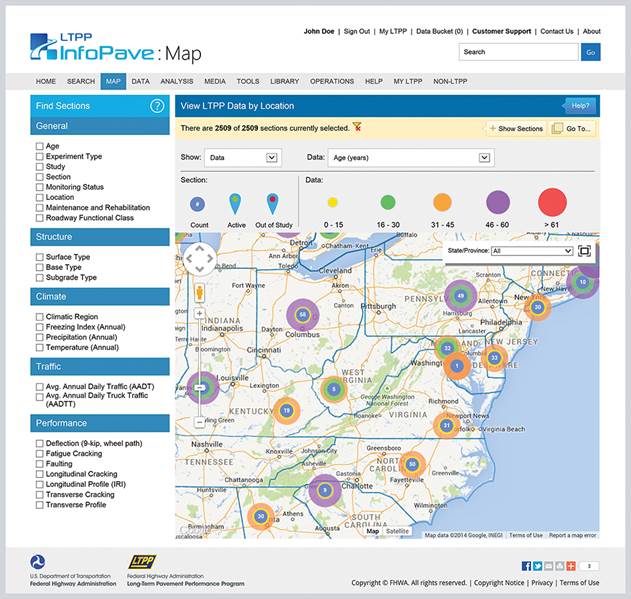Image resolution: width=631 pixels, height=599 pixels.
Task: Open the SEARCH menu item
Action: tap(81, 81)
